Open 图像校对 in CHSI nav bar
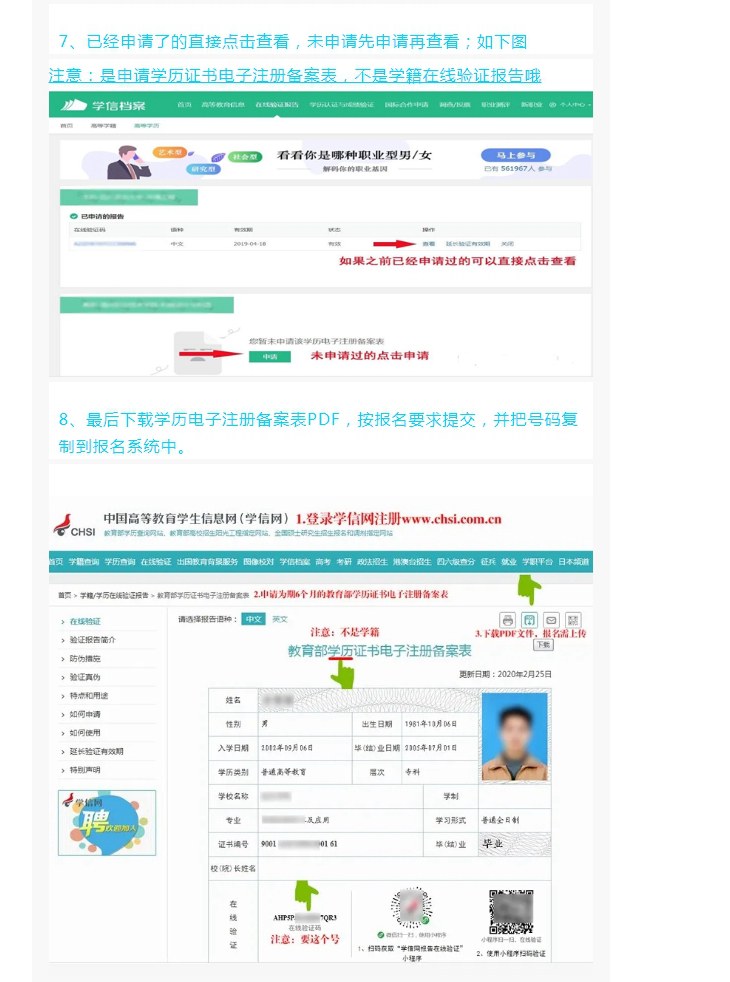 pyautogui.click(x=259, y=562)
